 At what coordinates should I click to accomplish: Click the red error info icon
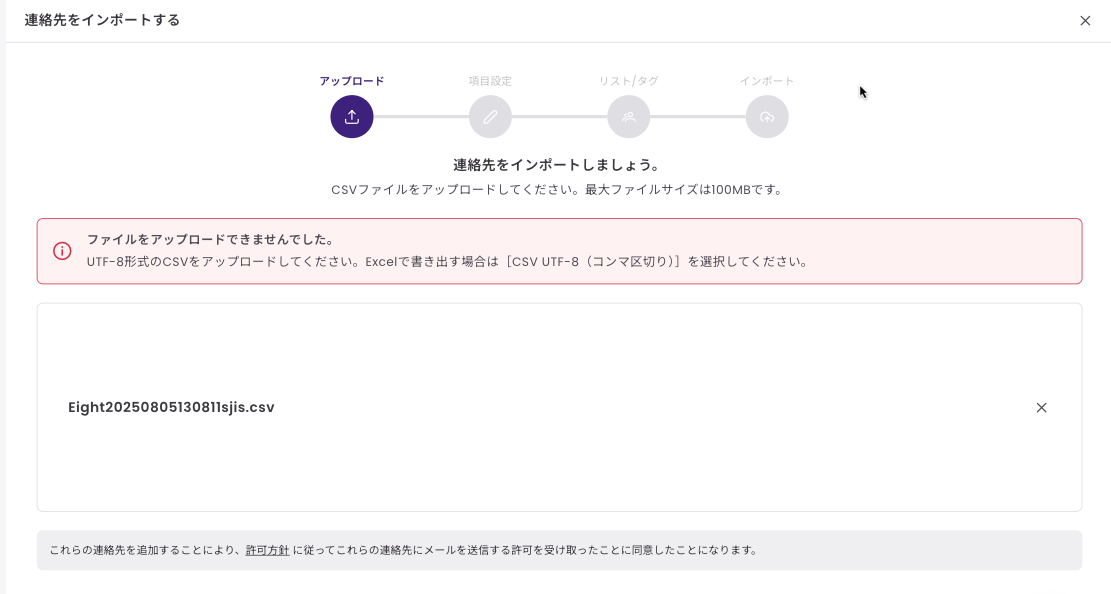click(x=62, y=251)
